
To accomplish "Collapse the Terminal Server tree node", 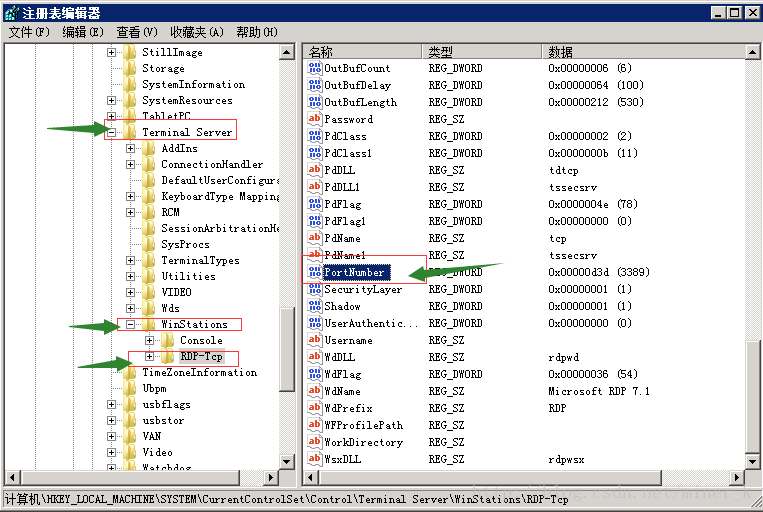I will pos(112,132).
